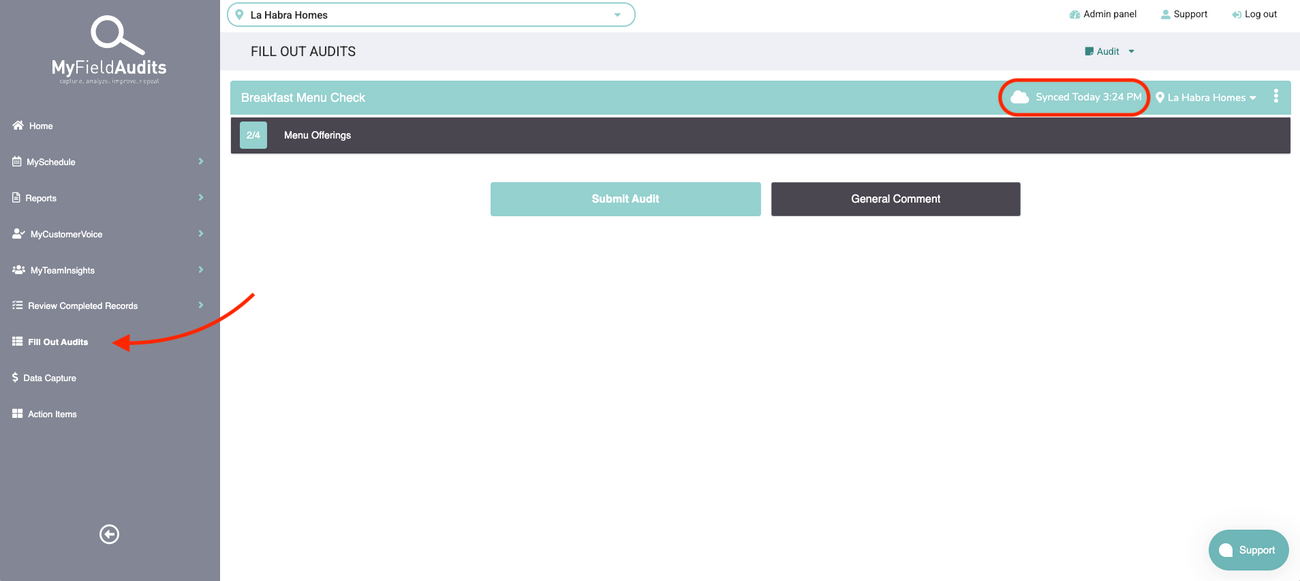Click the Fill Out Audits grid icon
Image resolution: width=1300 pixels, height=581 pixels.
[x=17, y=342]
